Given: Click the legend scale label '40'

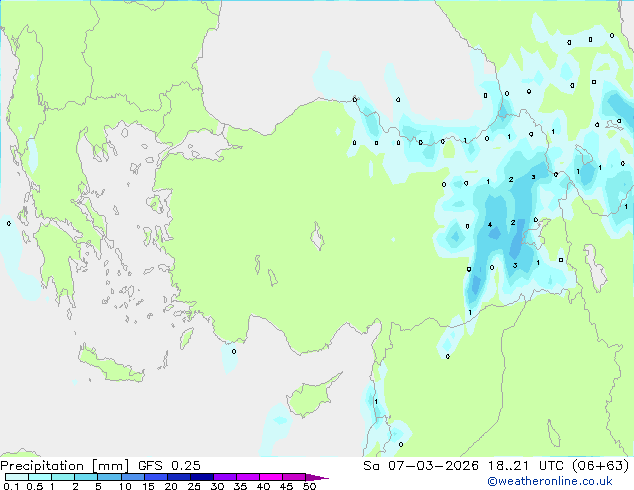Looking at the screenshot, I should 263,486.
